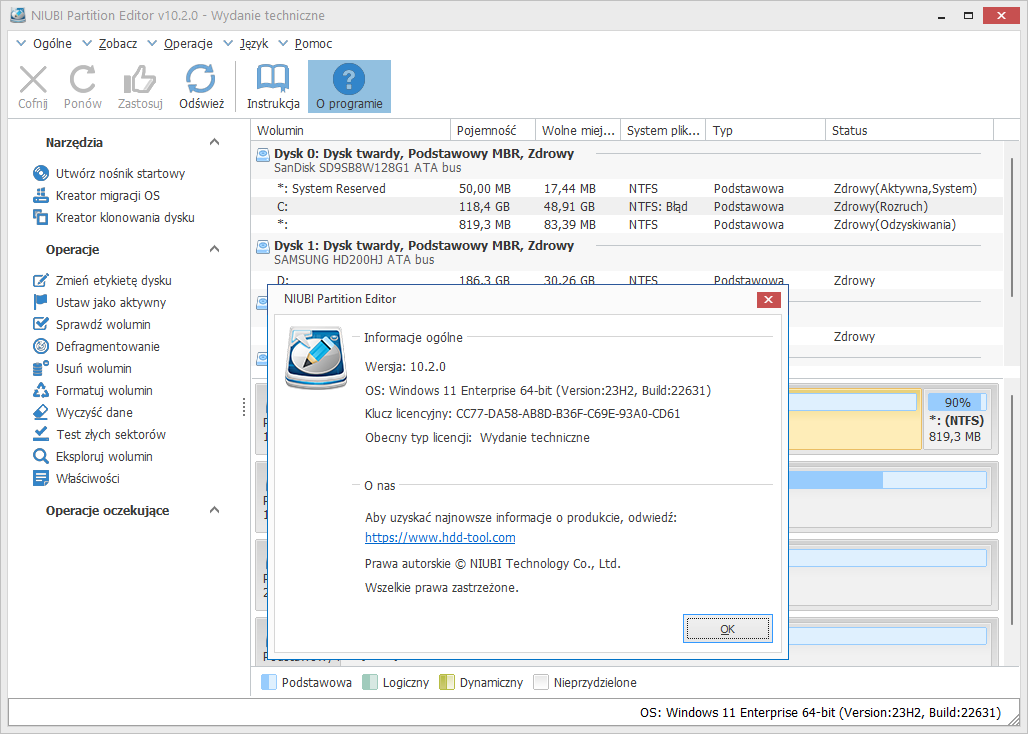Close the NIUBI Partition Editor about dialog
The width and height of the screenshot is (1028, 734).
click(768, 300)
